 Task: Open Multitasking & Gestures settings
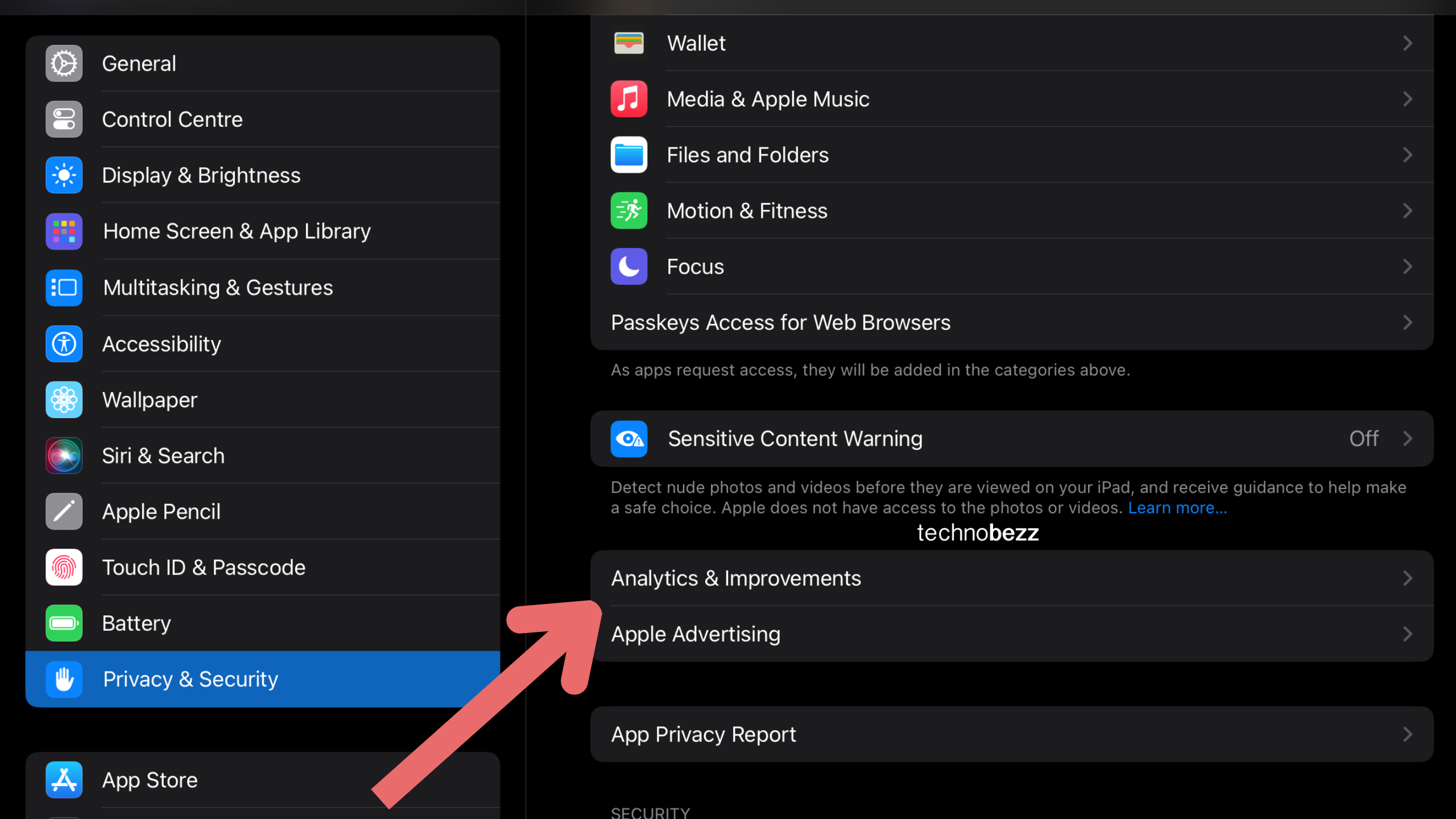coord(263,288)
